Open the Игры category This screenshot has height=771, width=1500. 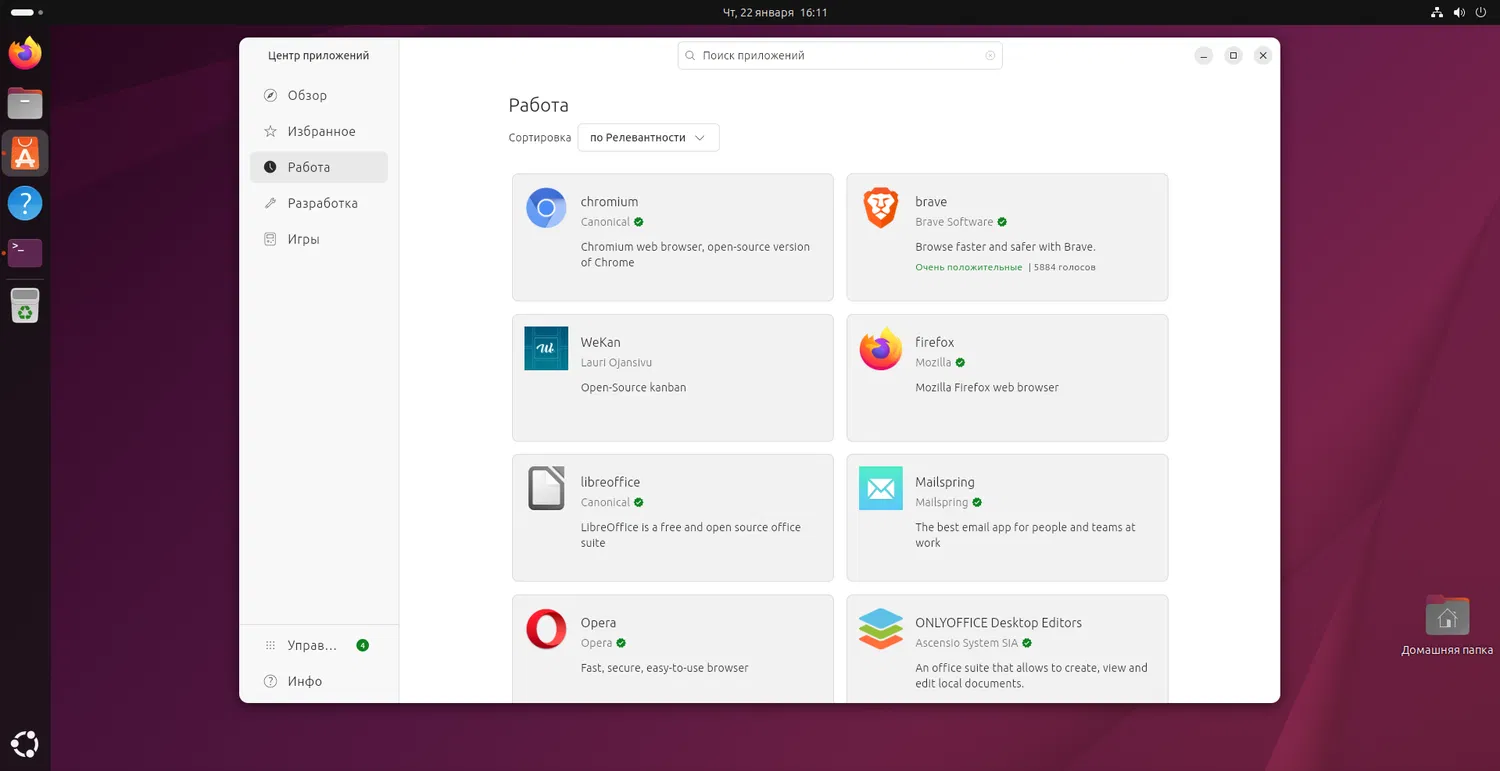[x=319, y=239]
